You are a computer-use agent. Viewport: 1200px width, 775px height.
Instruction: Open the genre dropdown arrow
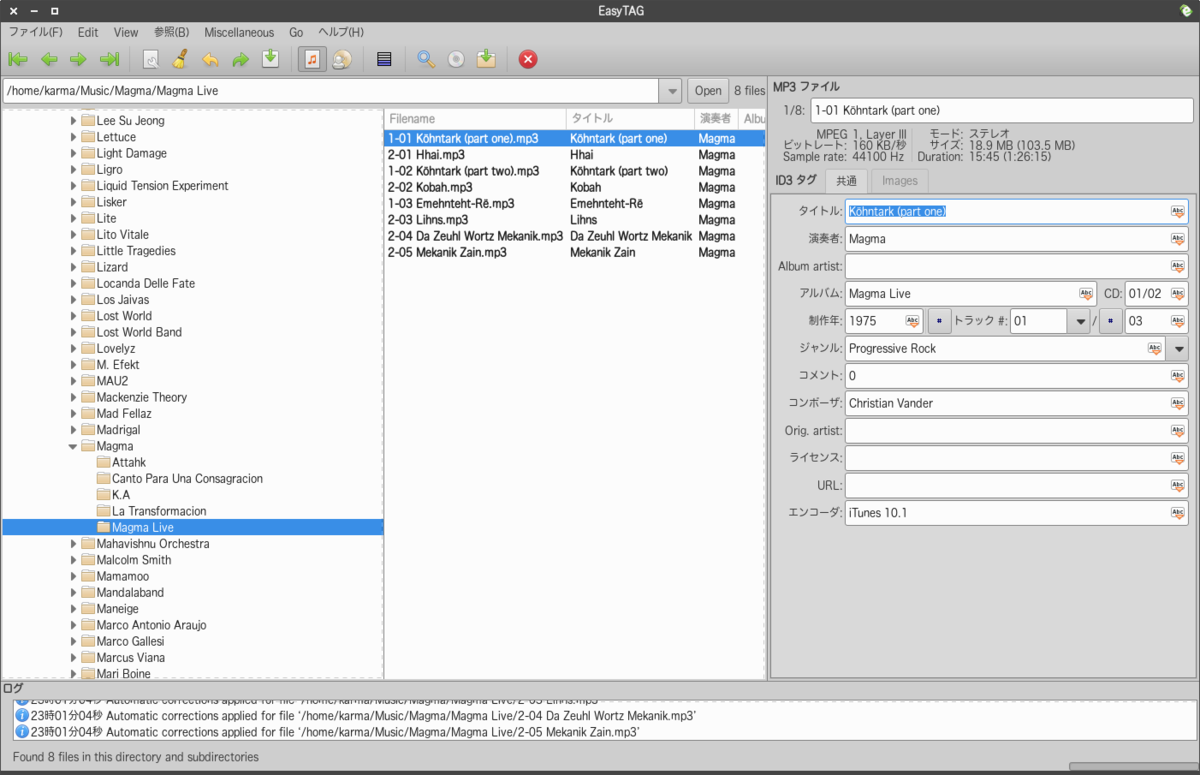click(1178, 349)
